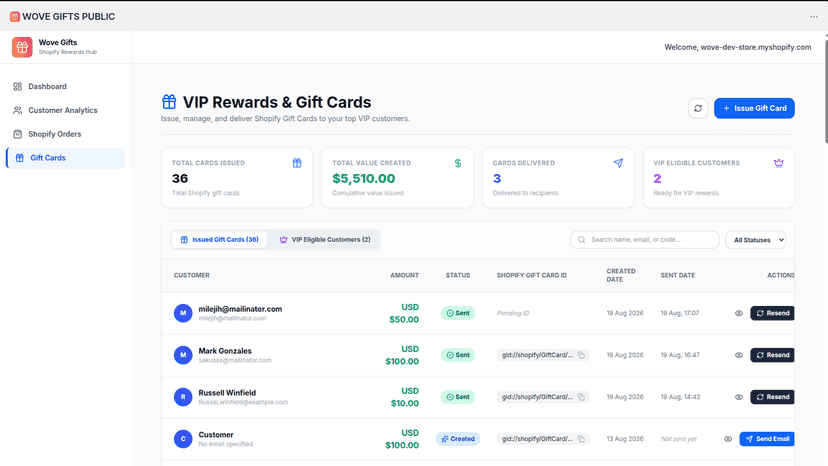Click Send Email for Customer row
This screenshot has height=466, width=828.
(767, 439)
